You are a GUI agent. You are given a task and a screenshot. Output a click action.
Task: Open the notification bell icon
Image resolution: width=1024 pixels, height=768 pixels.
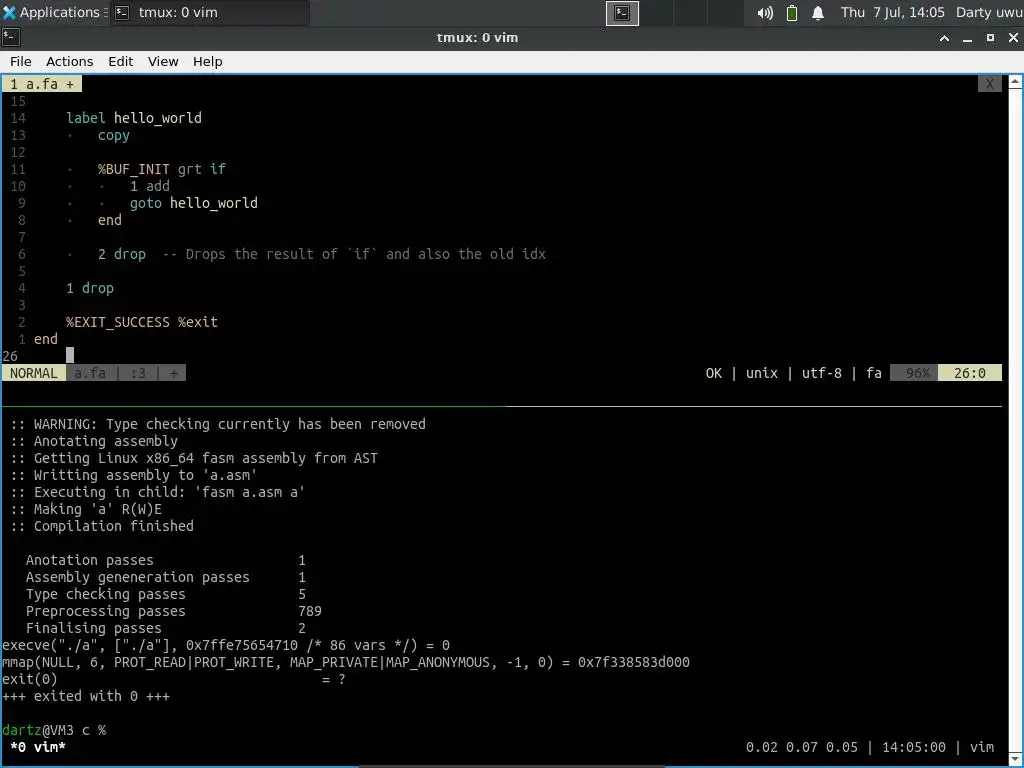[818, 13]
